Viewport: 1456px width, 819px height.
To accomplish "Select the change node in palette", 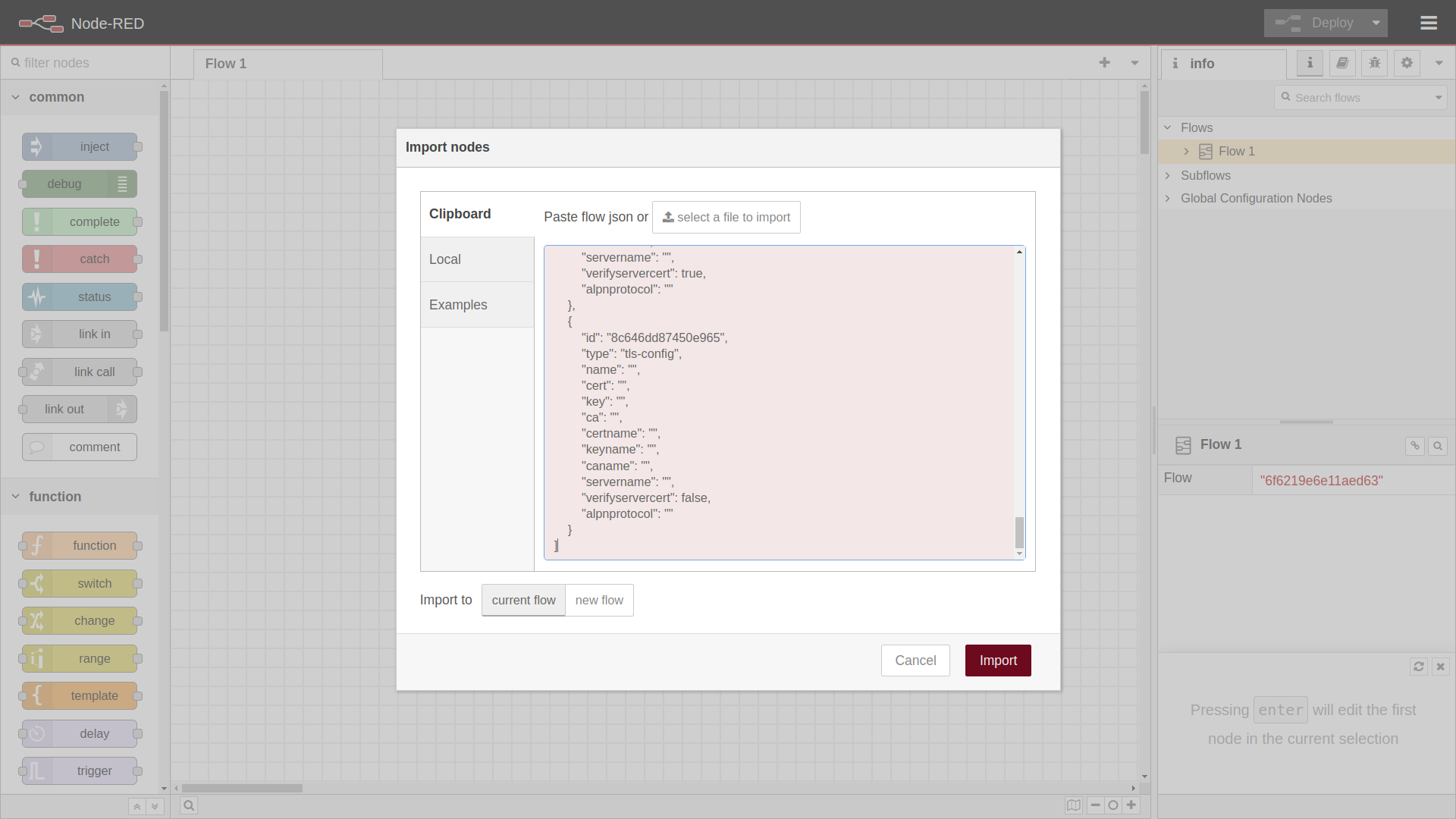I will 80,621.
